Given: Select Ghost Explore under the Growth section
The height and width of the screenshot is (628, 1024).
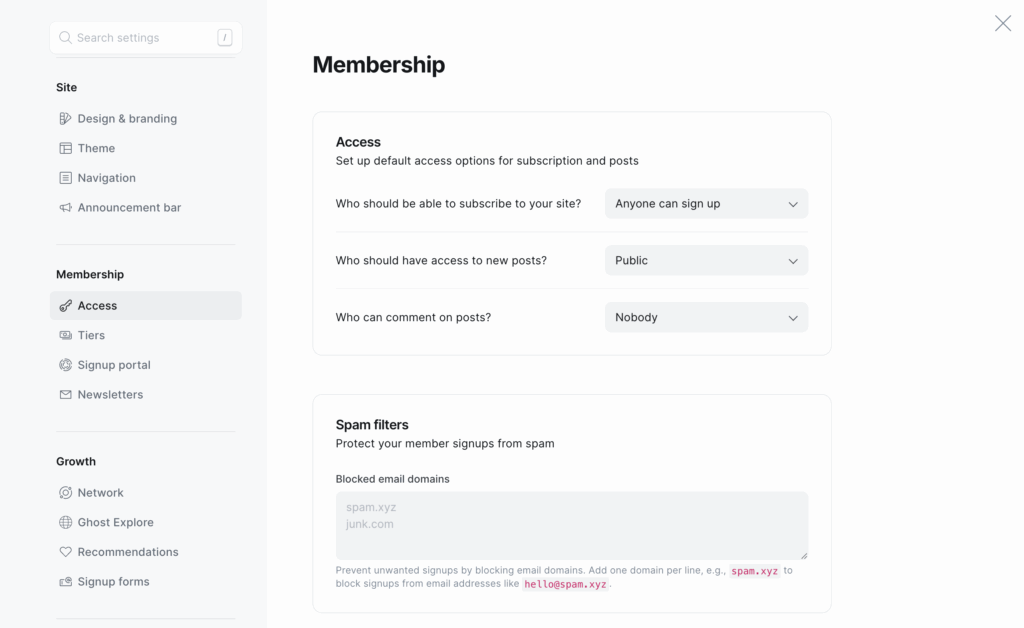Looking at the screenshot, I should [115, 522].
